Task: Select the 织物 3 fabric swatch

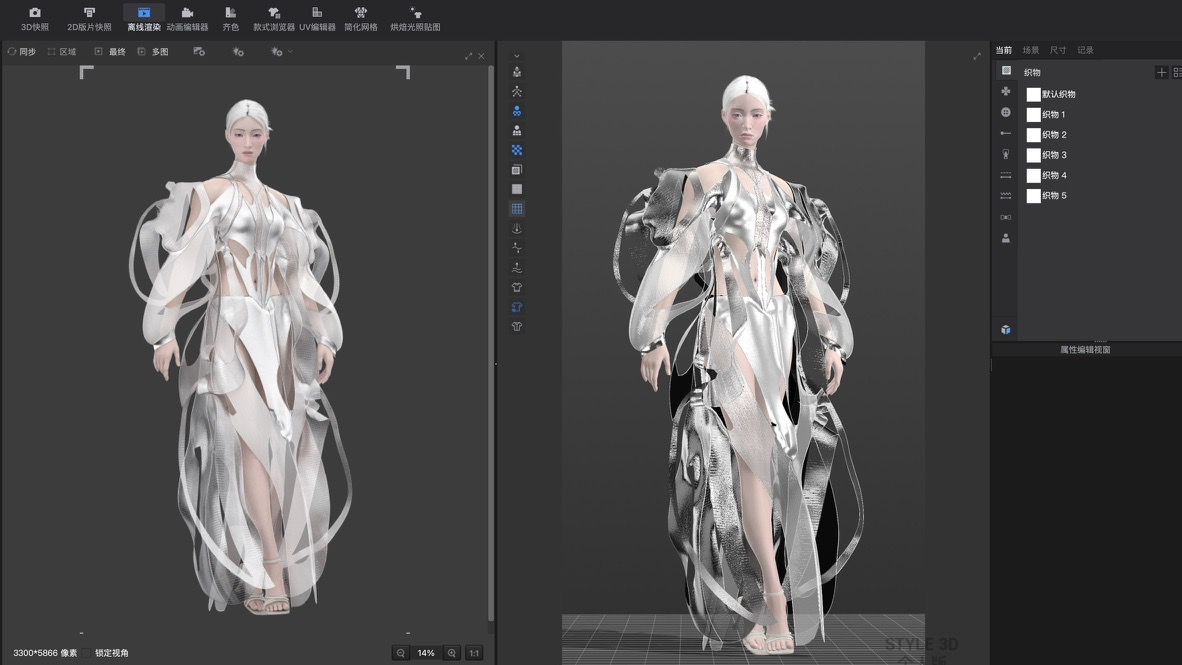Action: [x=1034, y=155]
